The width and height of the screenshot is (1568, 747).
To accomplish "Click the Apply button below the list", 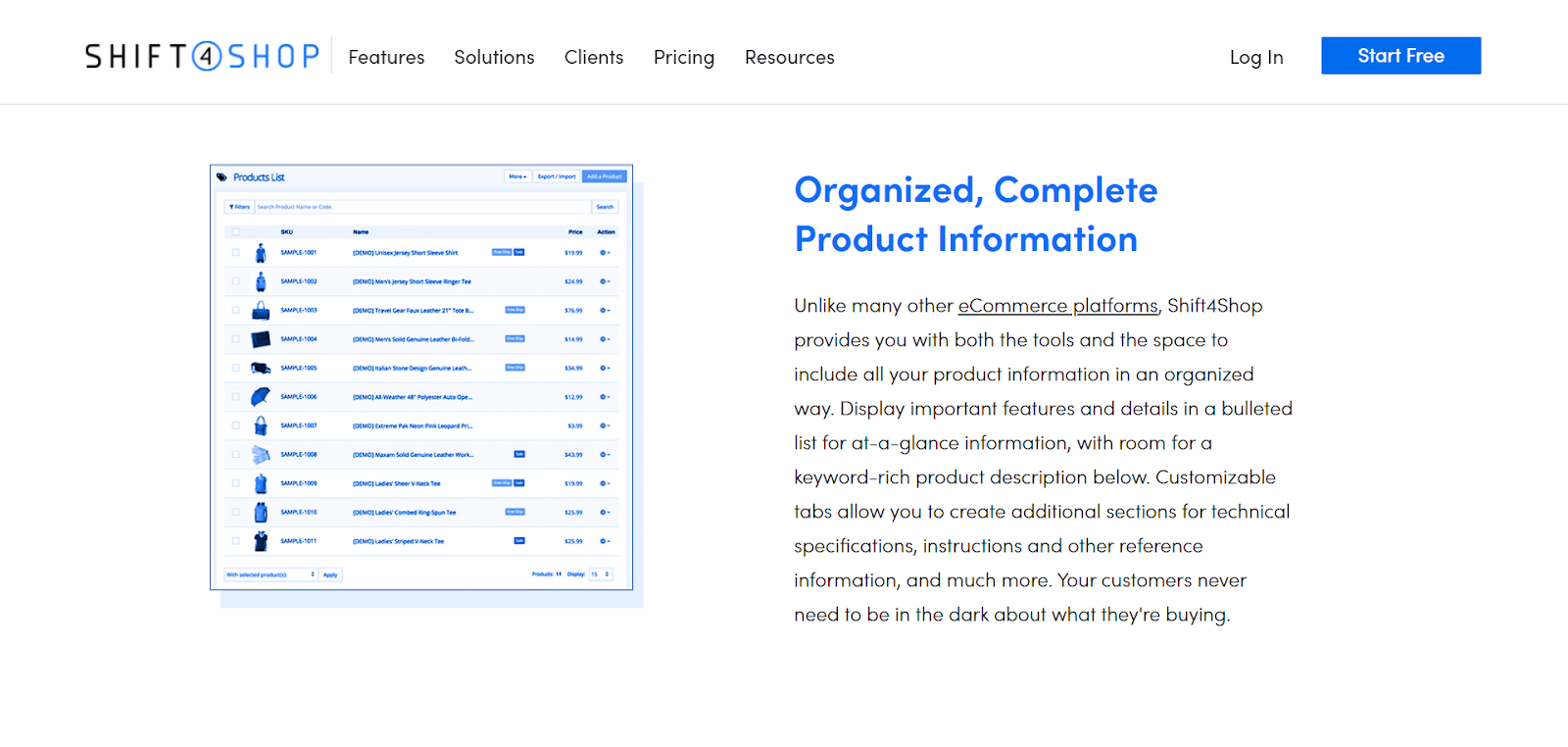I will [x=330, y=574].
